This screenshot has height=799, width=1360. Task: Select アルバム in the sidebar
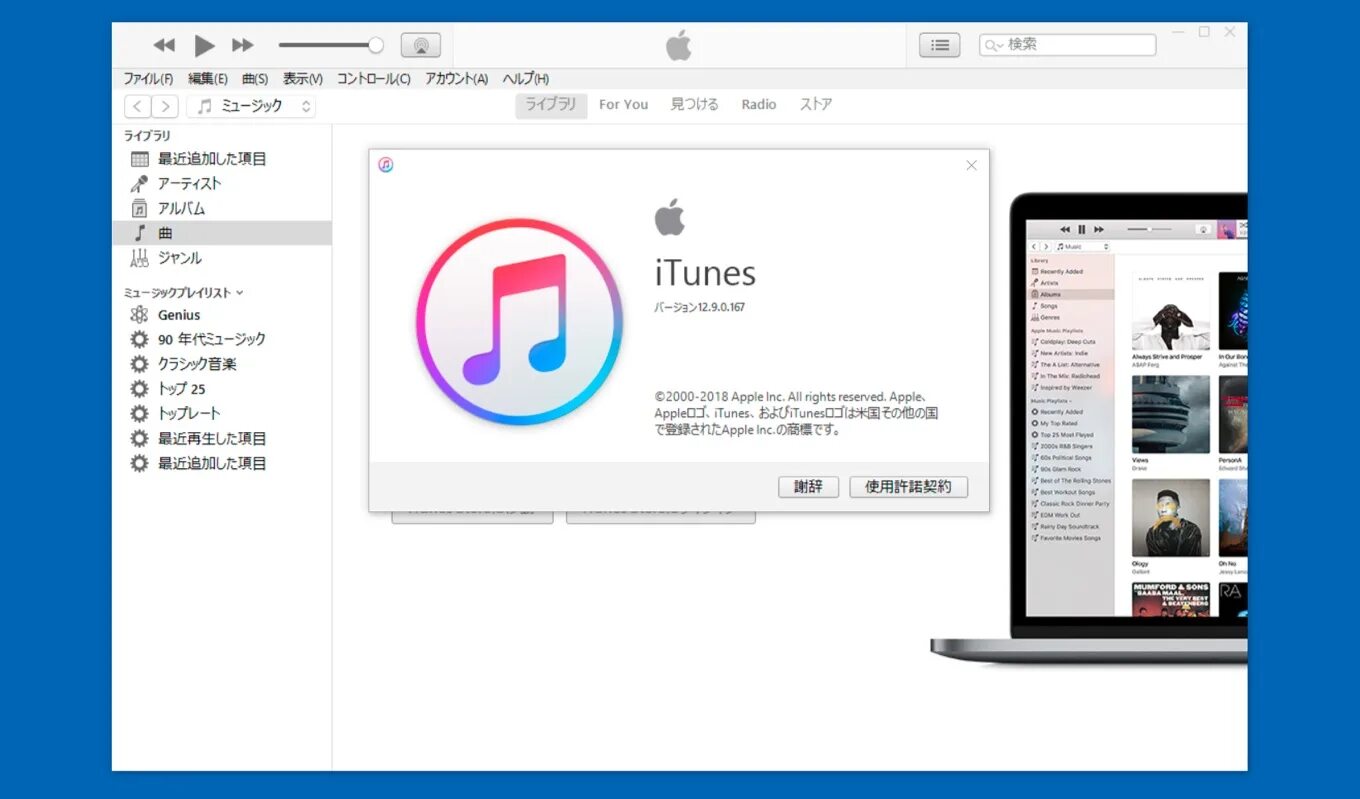tap(222, 209)
